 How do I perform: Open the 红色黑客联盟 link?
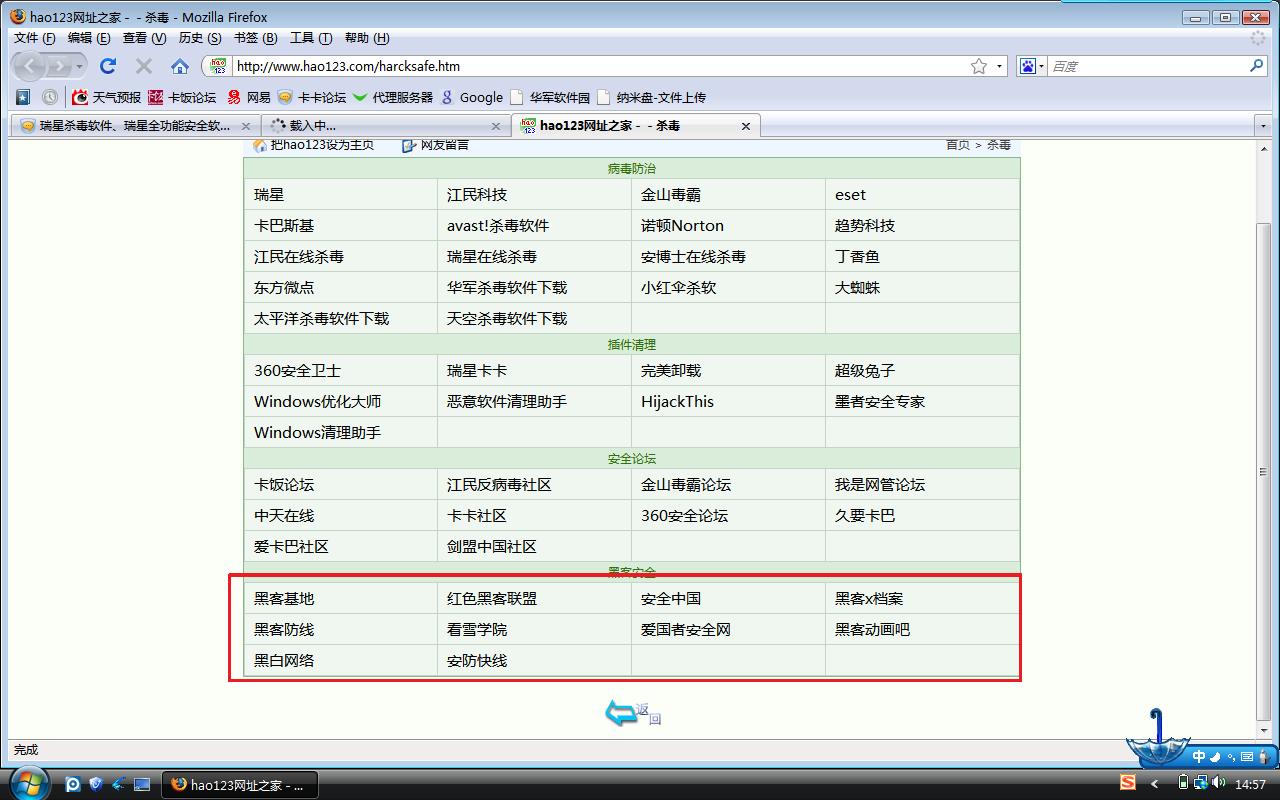click(x=492, y=599)
